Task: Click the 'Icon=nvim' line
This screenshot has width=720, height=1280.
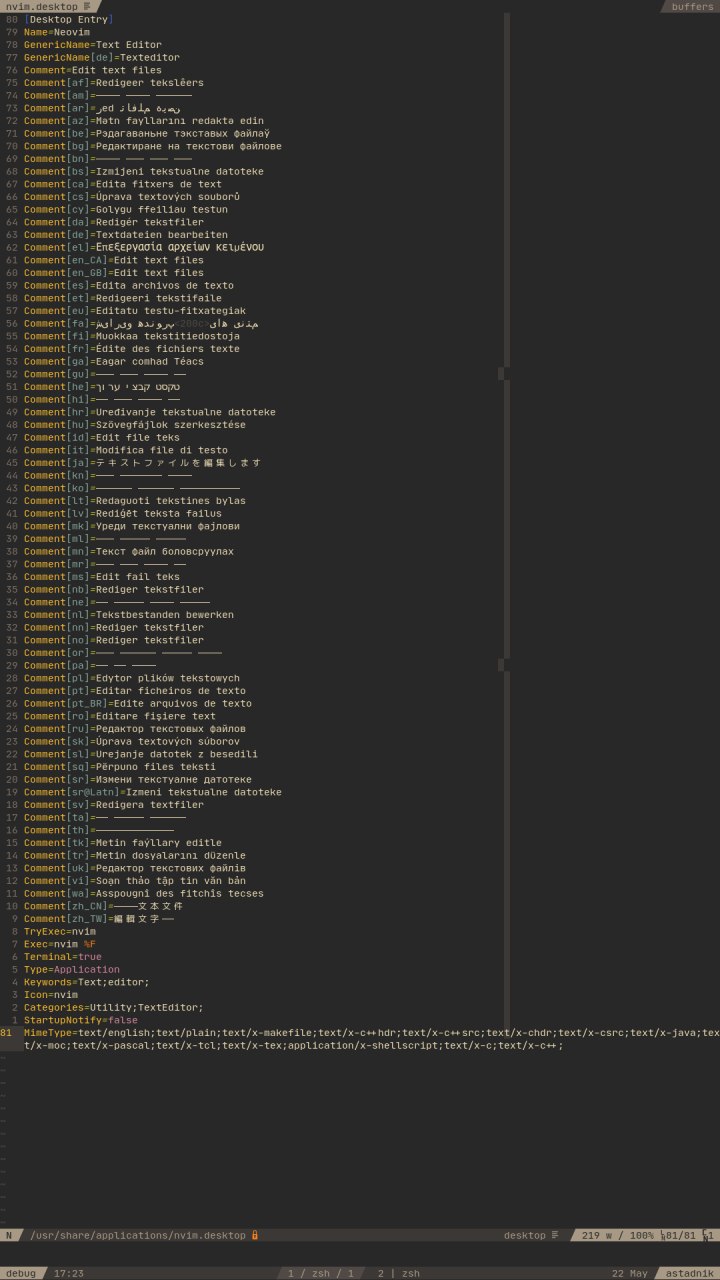Action: (51, 995)
